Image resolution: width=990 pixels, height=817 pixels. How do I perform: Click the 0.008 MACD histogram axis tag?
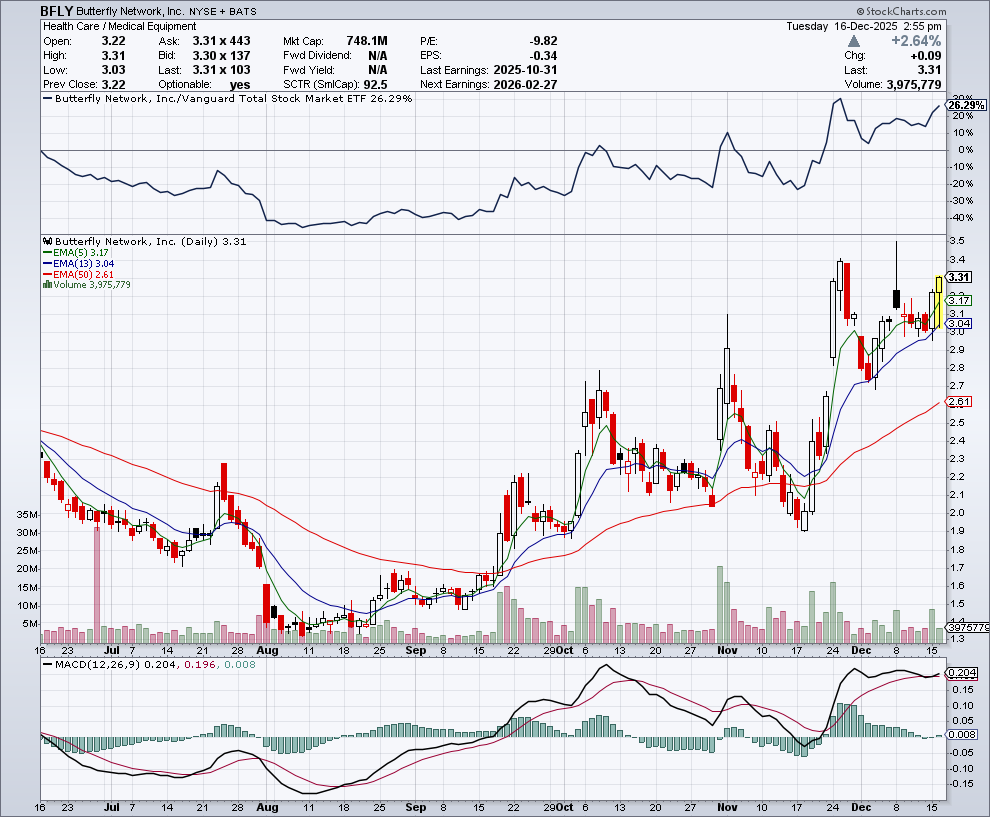963,734
